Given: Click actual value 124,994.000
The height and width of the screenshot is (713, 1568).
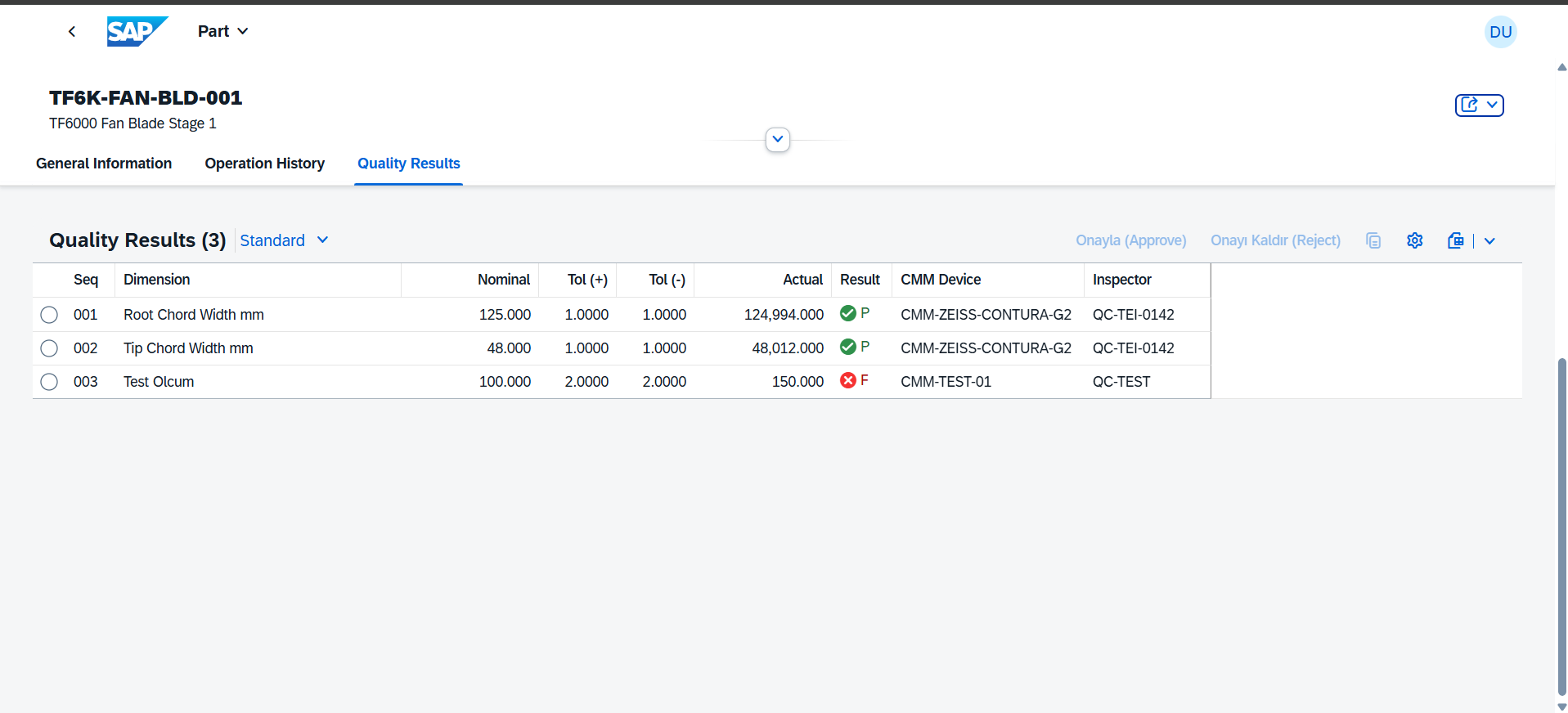Looking at the screenshot, I should (x=784, y=315).
